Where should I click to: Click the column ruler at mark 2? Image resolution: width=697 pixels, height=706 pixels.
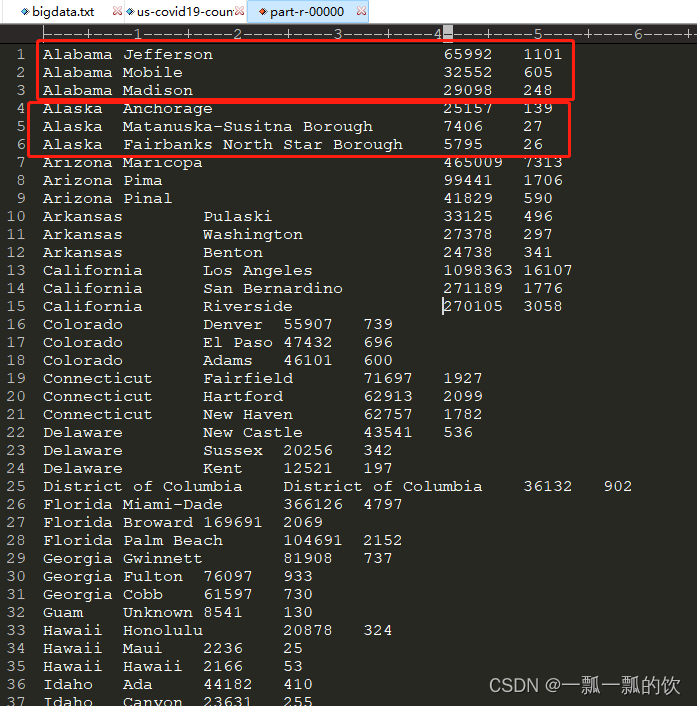[x=238, y=34]
